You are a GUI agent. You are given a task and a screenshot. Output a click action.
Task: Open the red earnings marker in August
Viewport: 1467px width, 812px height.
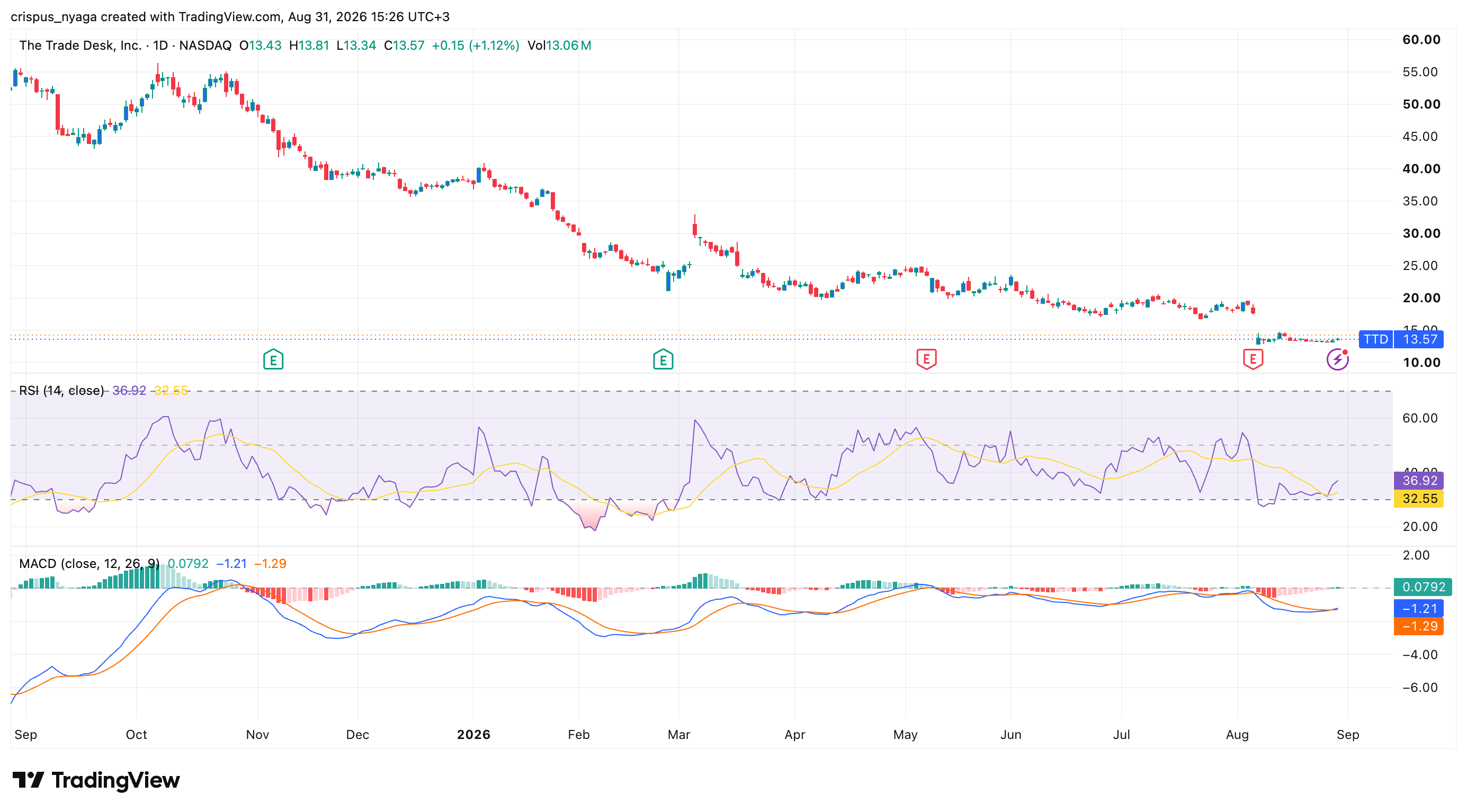coord(1253,359)
